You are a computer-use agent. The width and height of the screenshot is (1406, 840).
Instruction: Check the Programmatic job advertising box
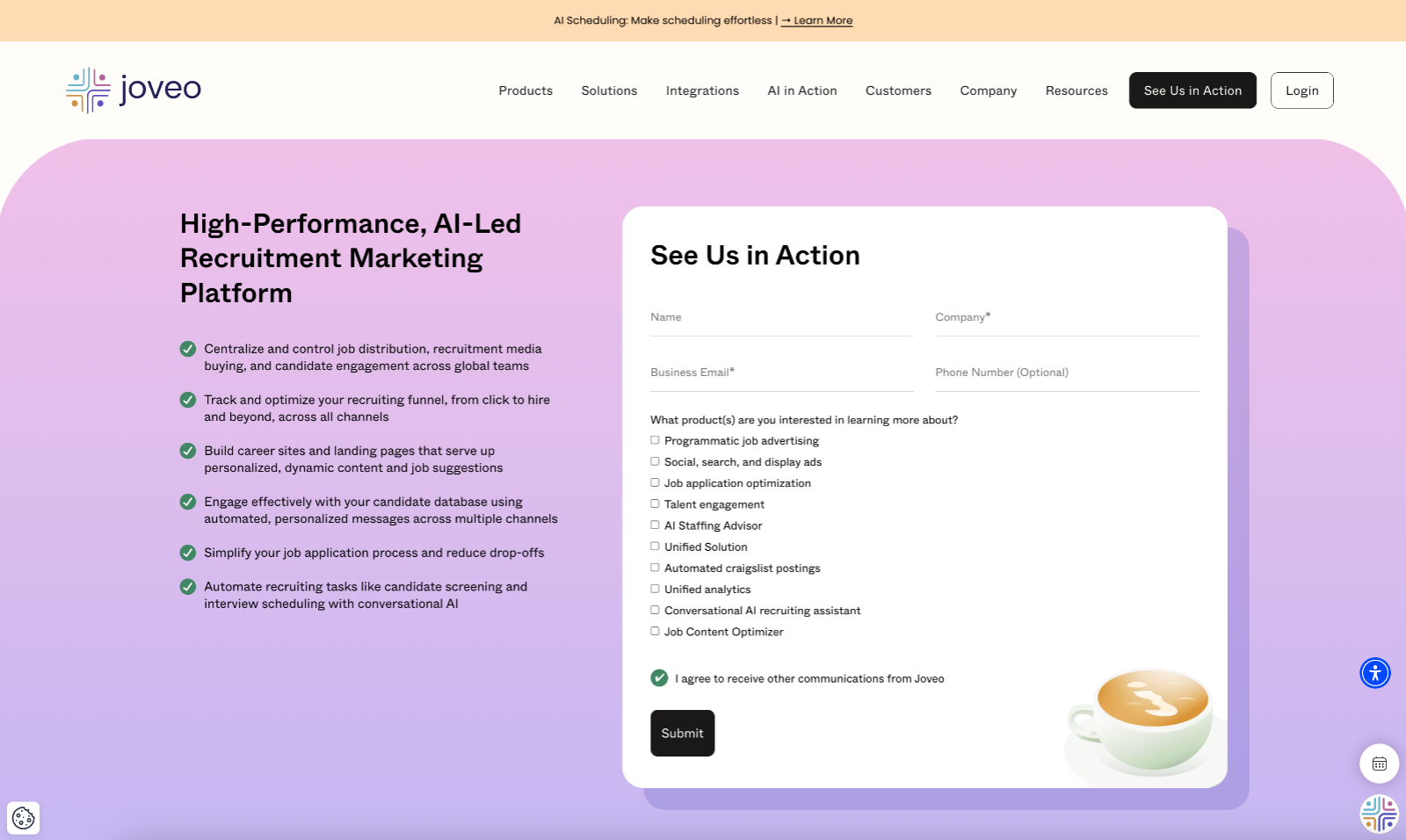coord(655,440)
